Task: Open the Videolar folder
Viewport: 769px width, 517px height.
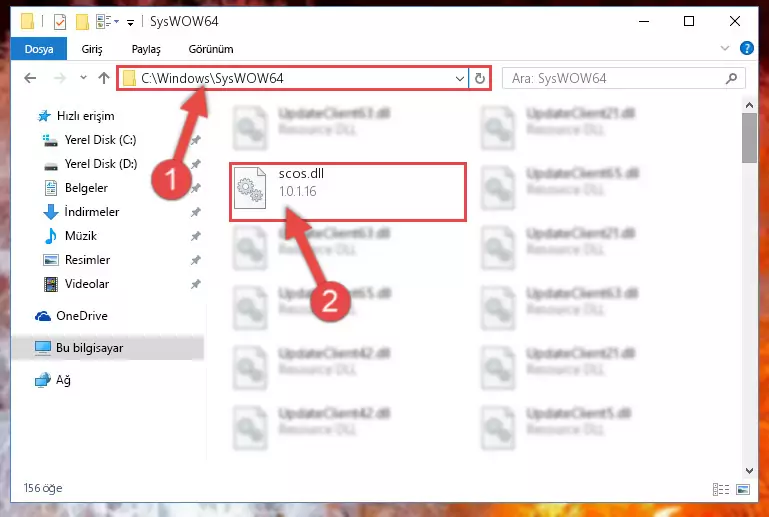Action: (87, 284)
